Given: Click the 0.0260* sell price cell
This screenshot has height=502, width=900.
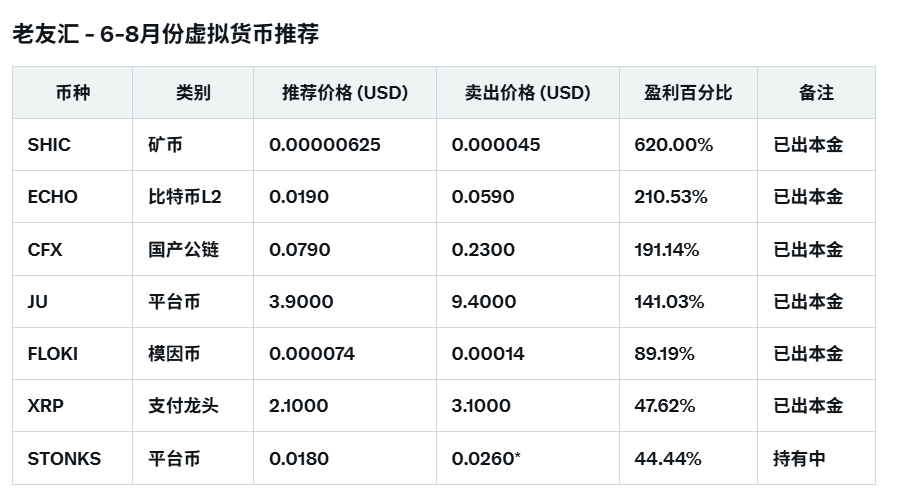Looking at the screenshot, I should pyautogui.click(x=486, y=459).
